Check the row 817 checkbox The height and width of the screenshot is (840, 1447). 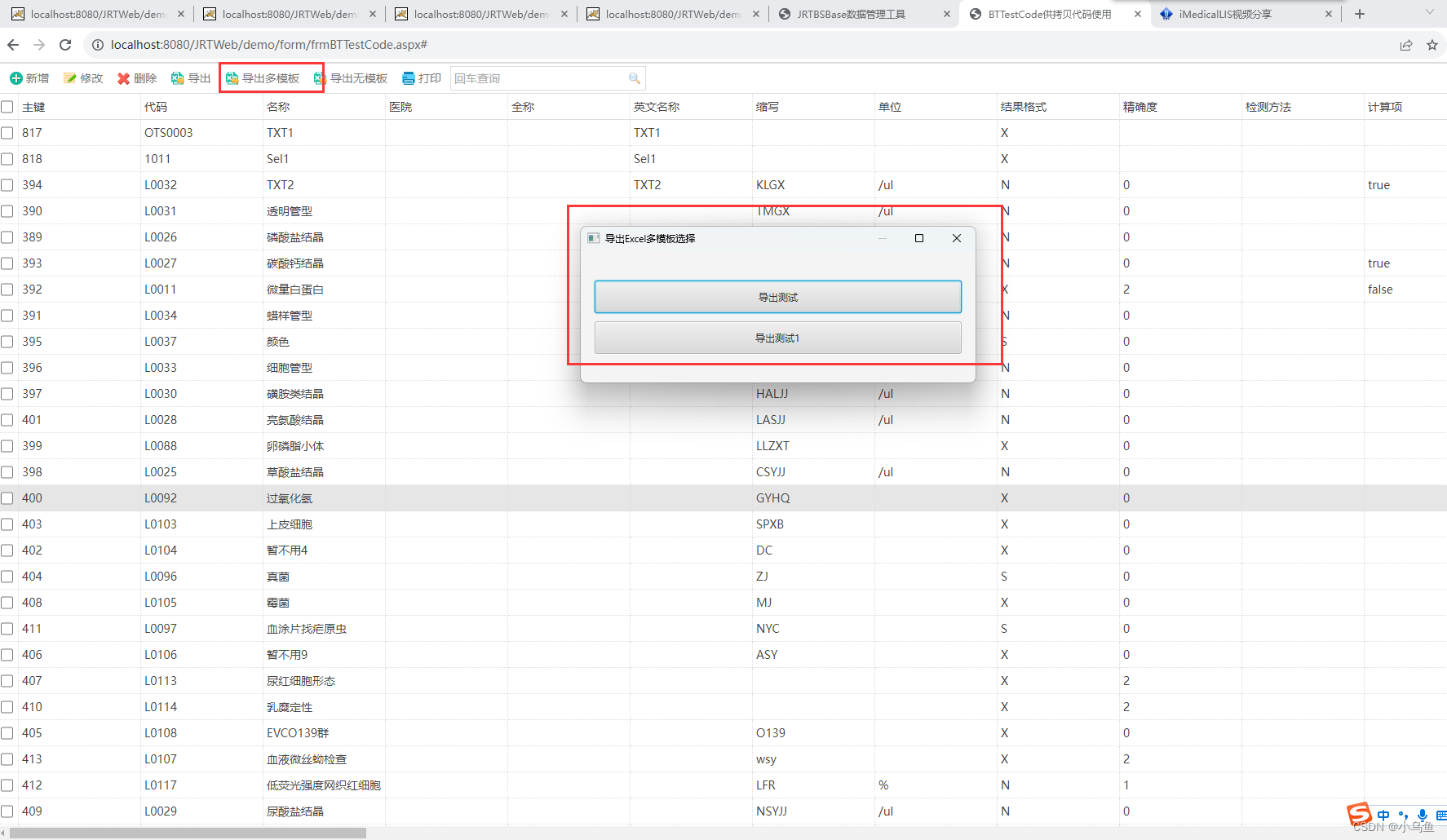[7, 133]
